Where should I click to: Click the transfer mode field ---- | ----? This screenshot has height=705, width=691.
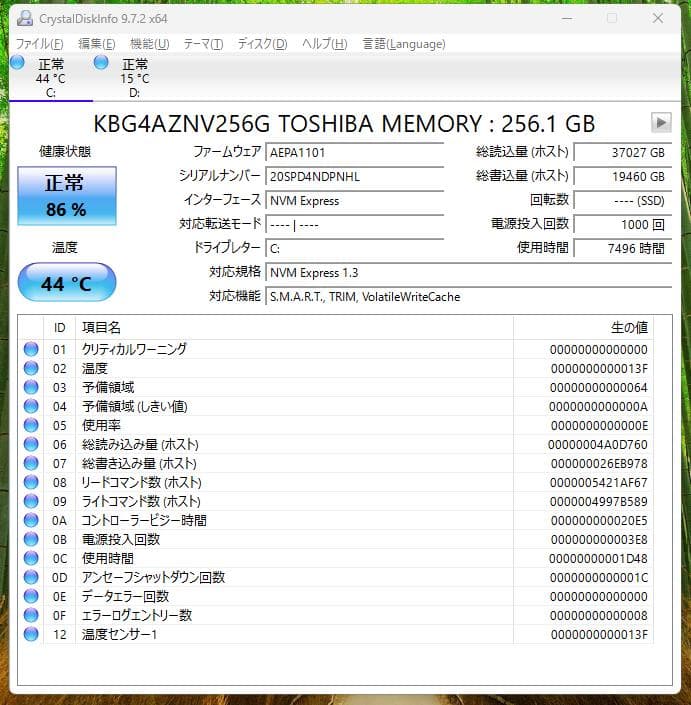(x=355, y=224)
